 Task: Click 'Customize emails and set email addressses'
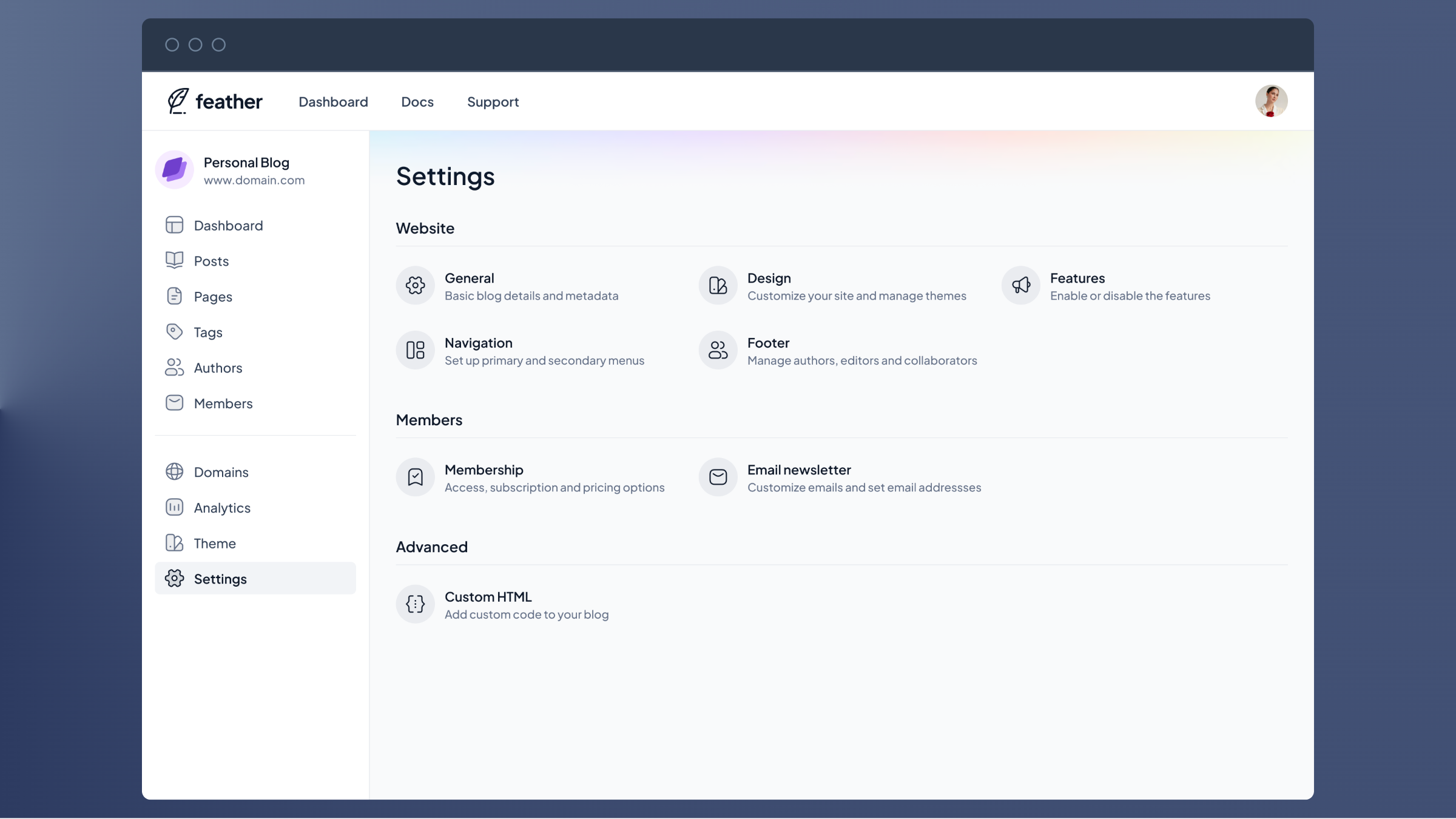(864, 487)
